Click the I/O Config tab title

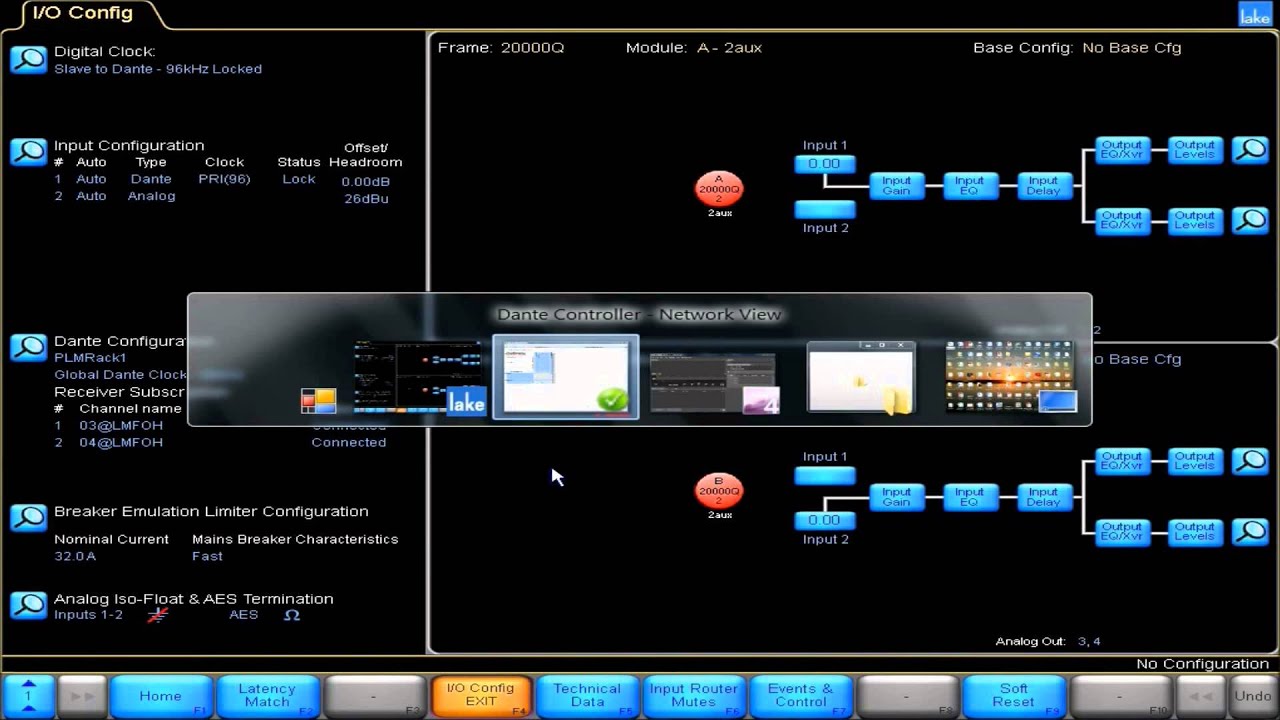82,13
